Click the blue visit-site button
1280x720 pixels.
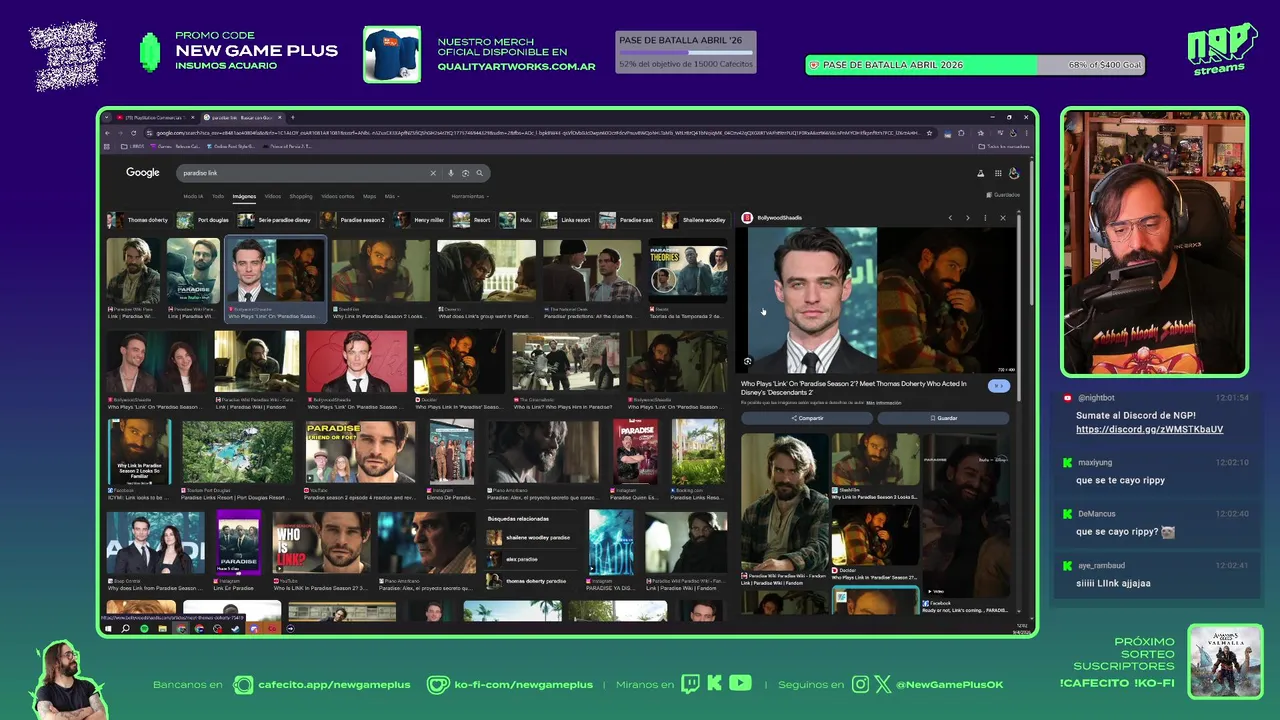coord(998,386)
